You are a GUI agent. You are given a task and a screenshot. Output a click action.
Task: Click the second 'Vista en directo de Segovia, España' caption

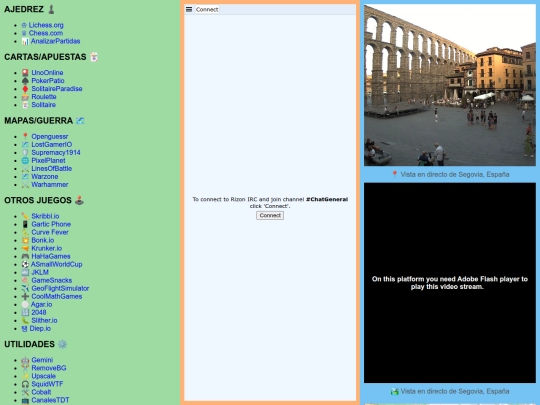pos(455,391)
